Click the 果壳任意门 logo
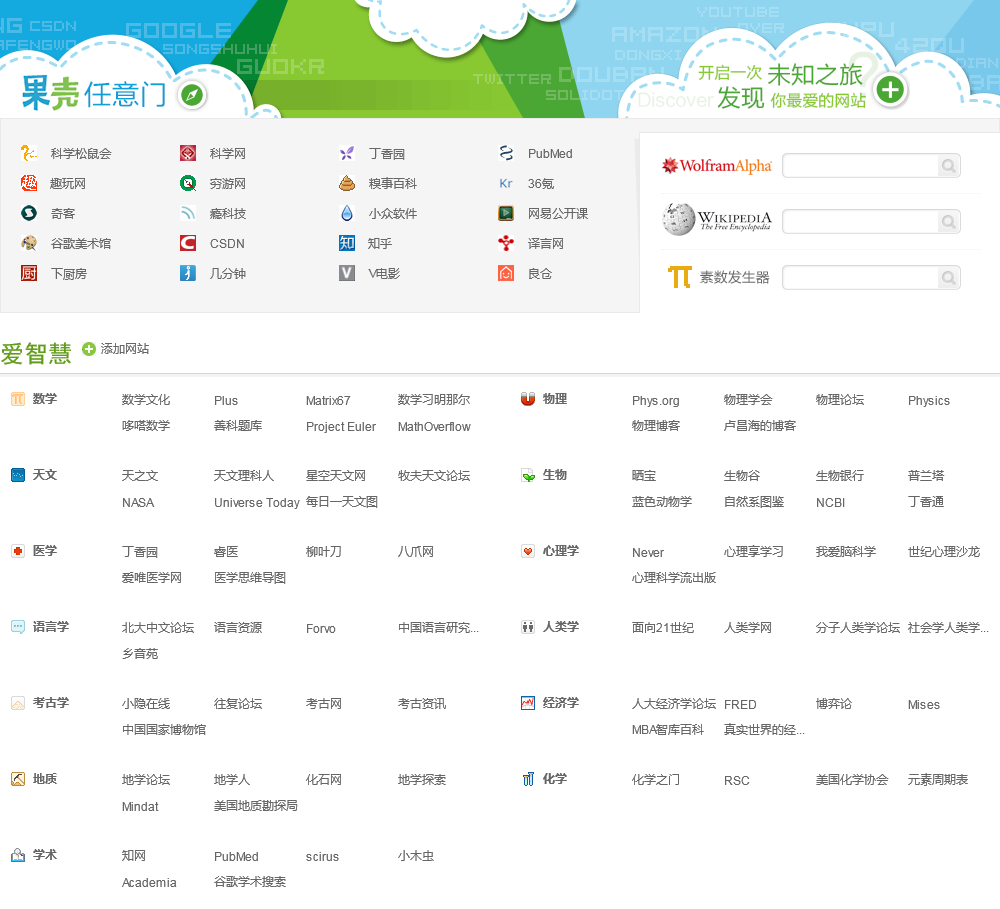The height and width of the screenshot is (909, 1000). click(92, 93)
